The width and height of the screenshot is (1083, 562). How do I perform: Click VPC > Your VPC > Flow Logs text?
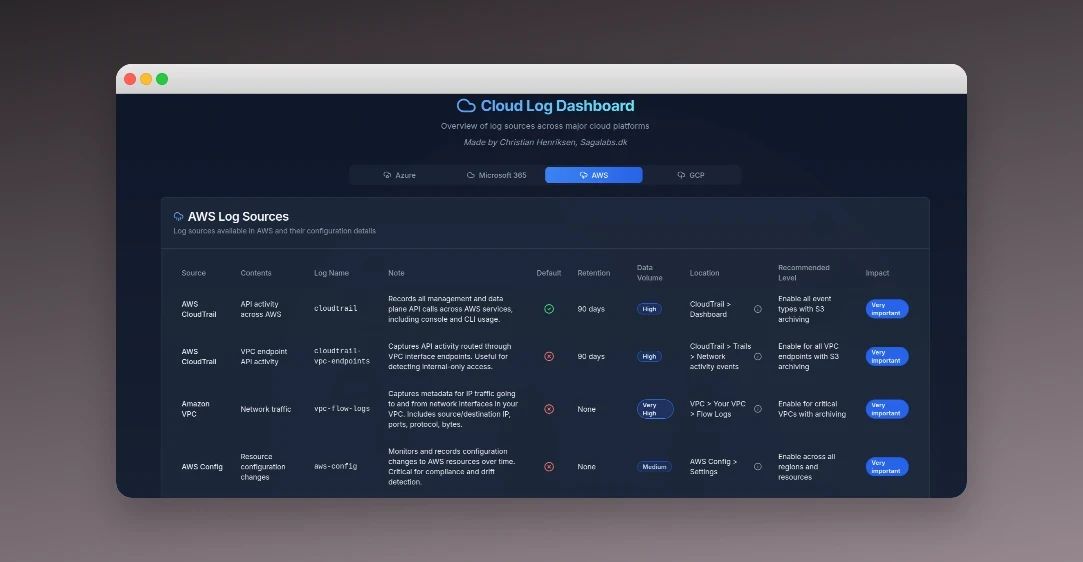coord(718,409)
